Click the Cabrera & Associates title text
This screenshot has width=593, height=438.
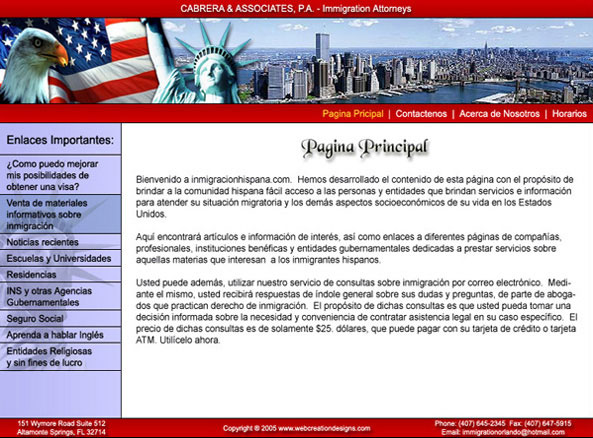296,8
